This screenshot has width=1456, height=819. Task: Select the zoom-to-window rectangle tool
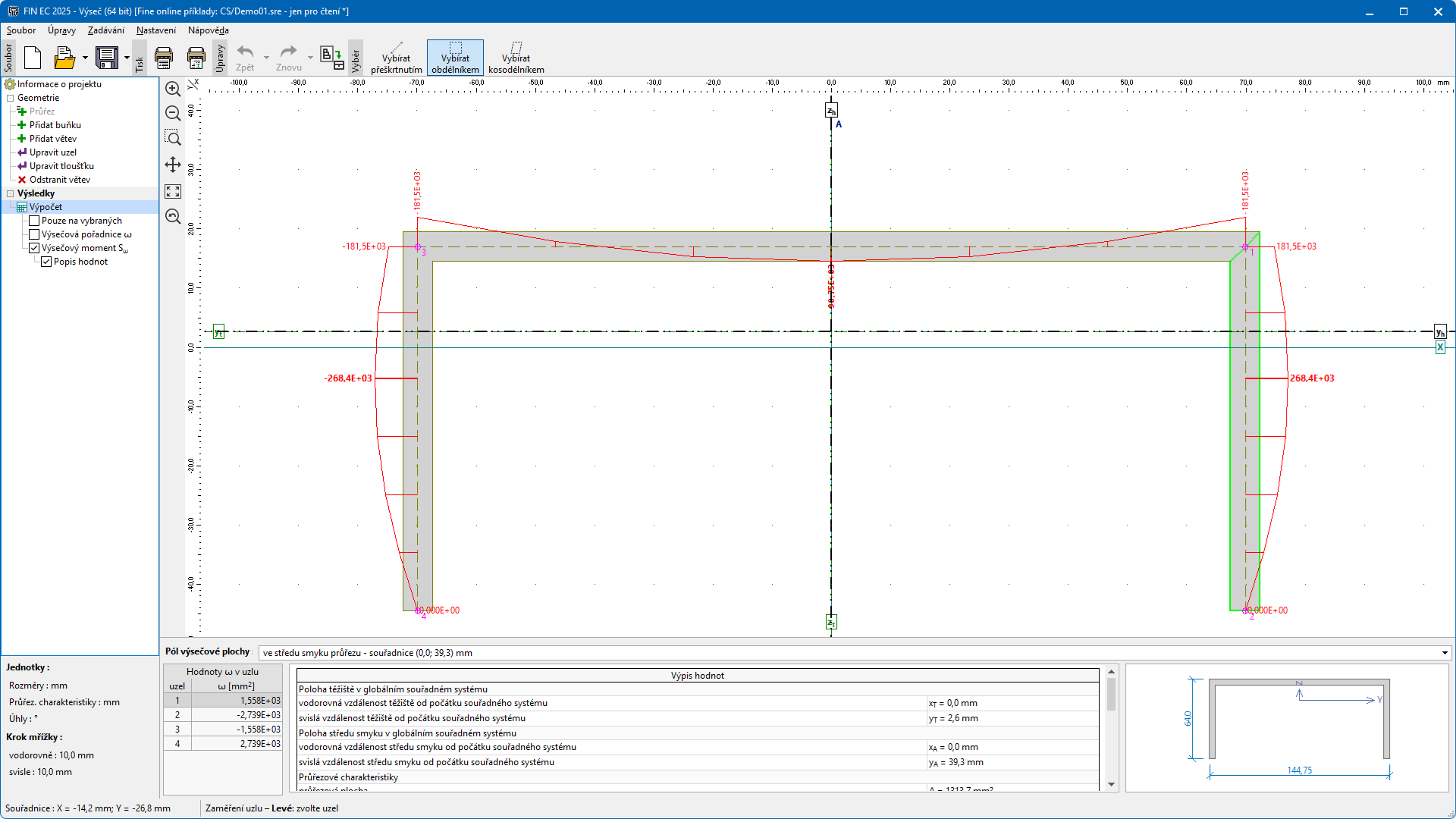[x=173, y=138]
